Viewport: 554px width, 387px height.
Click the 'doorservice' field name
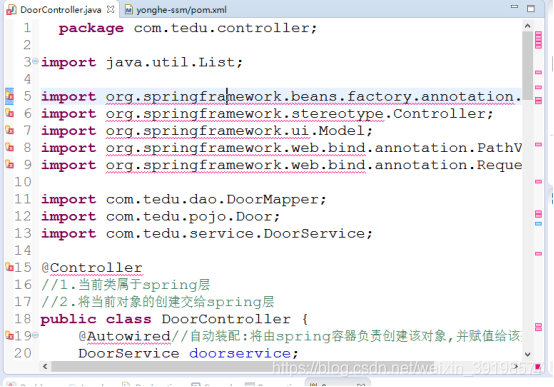pos(240,353)
